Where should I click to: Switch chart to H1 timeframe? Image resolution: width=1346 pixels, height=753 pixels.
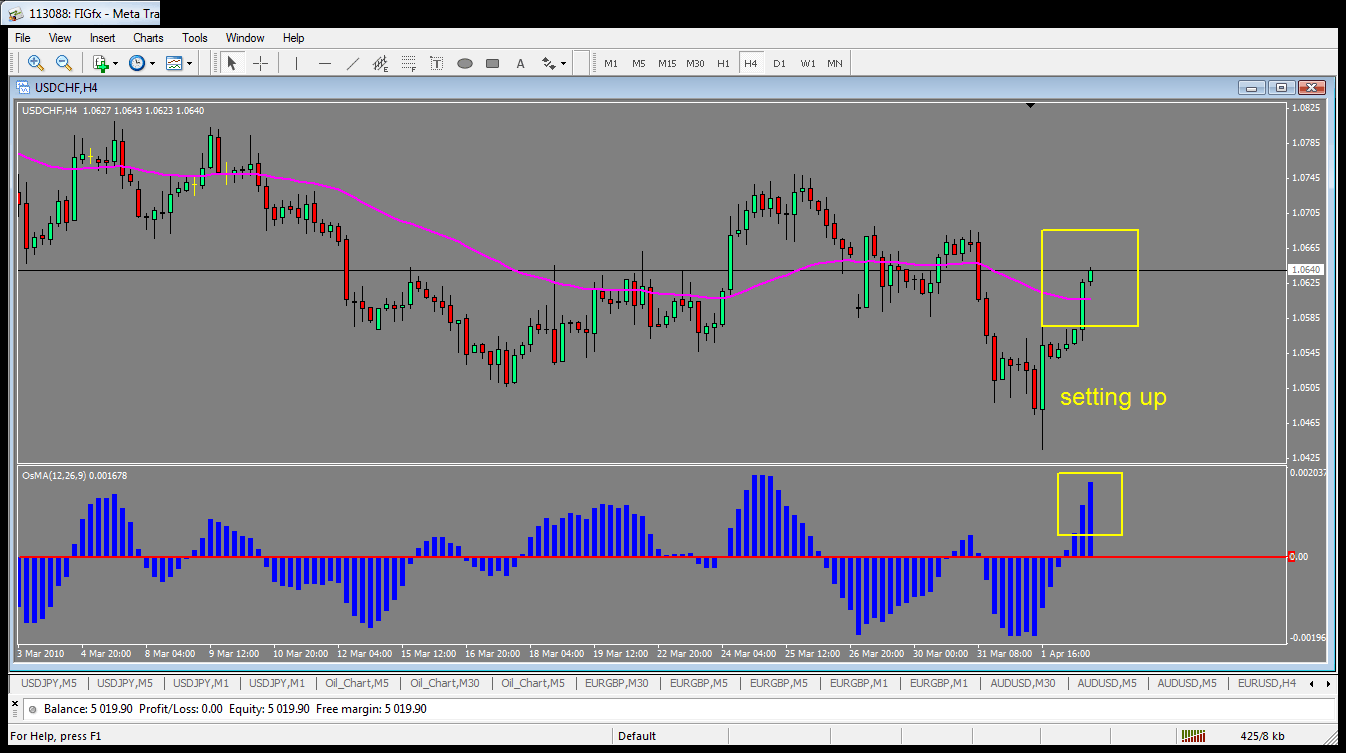(723, 63)
